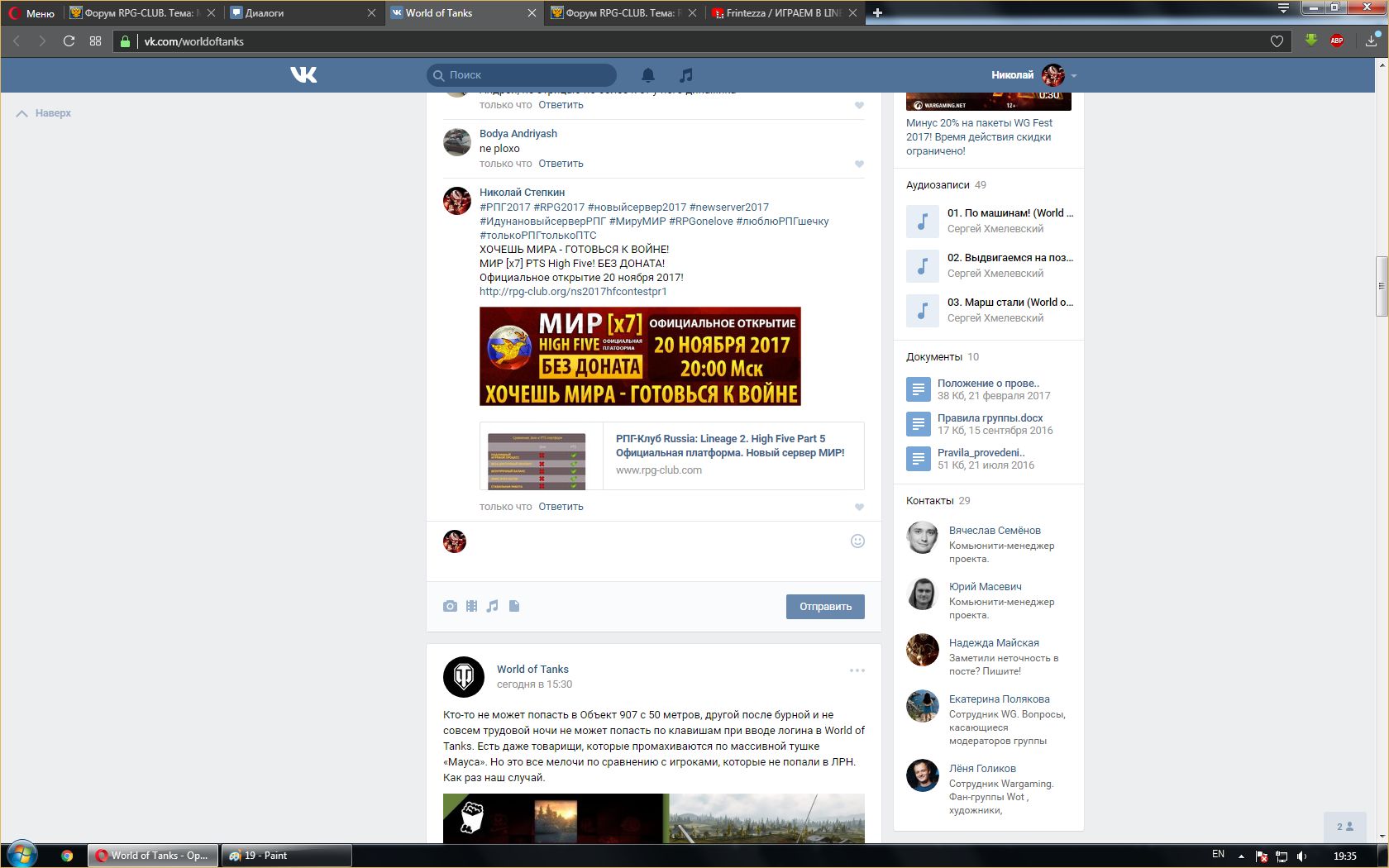This screenshot has height=868, width=1389.
Task: Follow the rpg-club.org/ns2017hfcontestpr1 link
Action: click(573, 291)
